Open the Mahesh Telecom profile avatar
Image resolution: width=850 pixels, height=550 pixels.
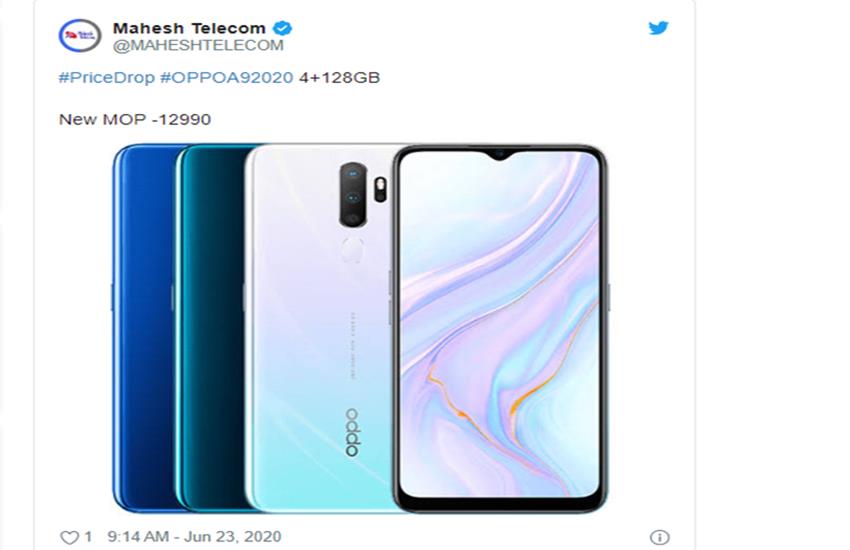(x=80, y=35)
